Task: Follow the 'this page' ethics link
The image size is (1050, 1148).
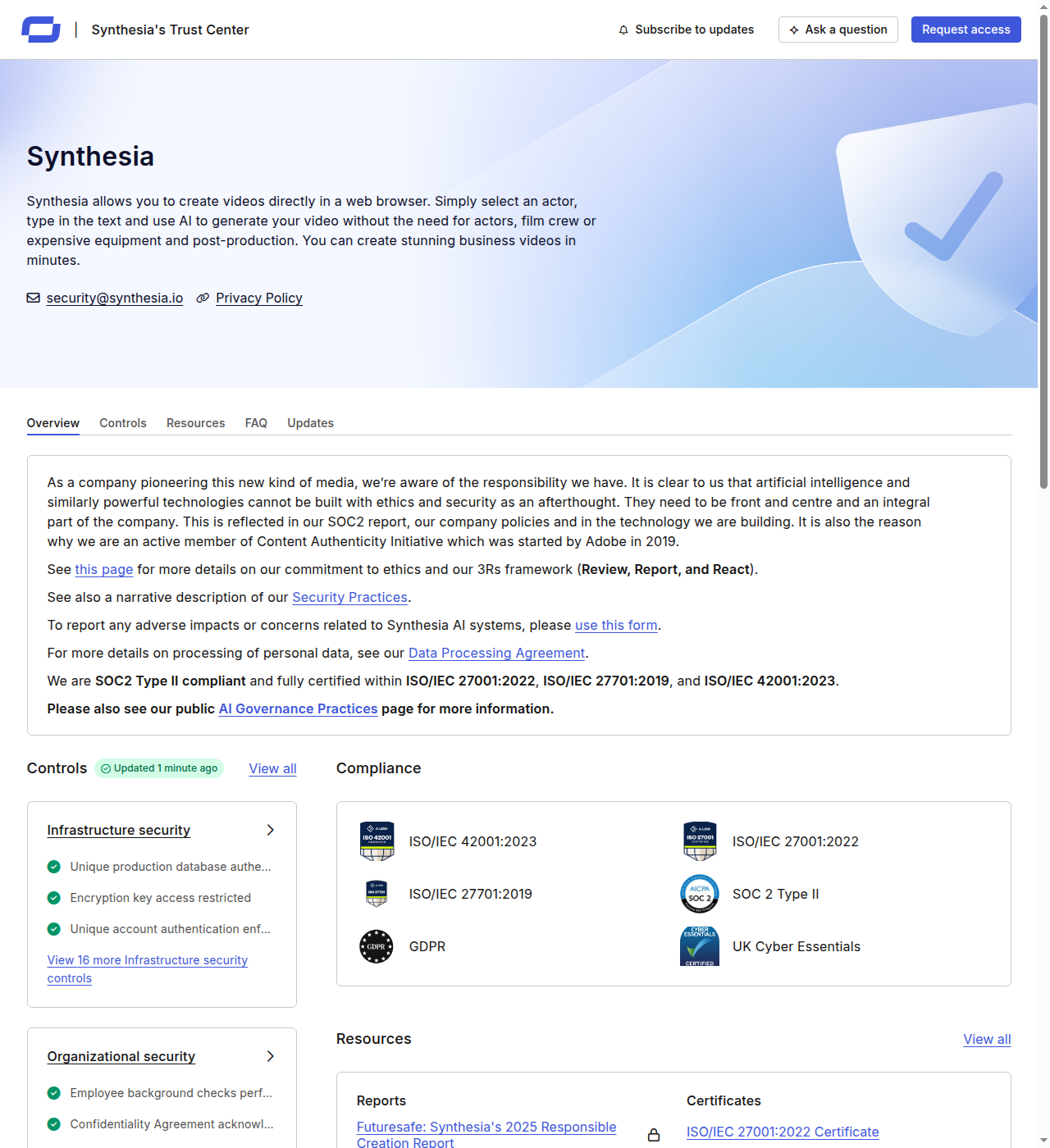Action: (x=104, y=569)
